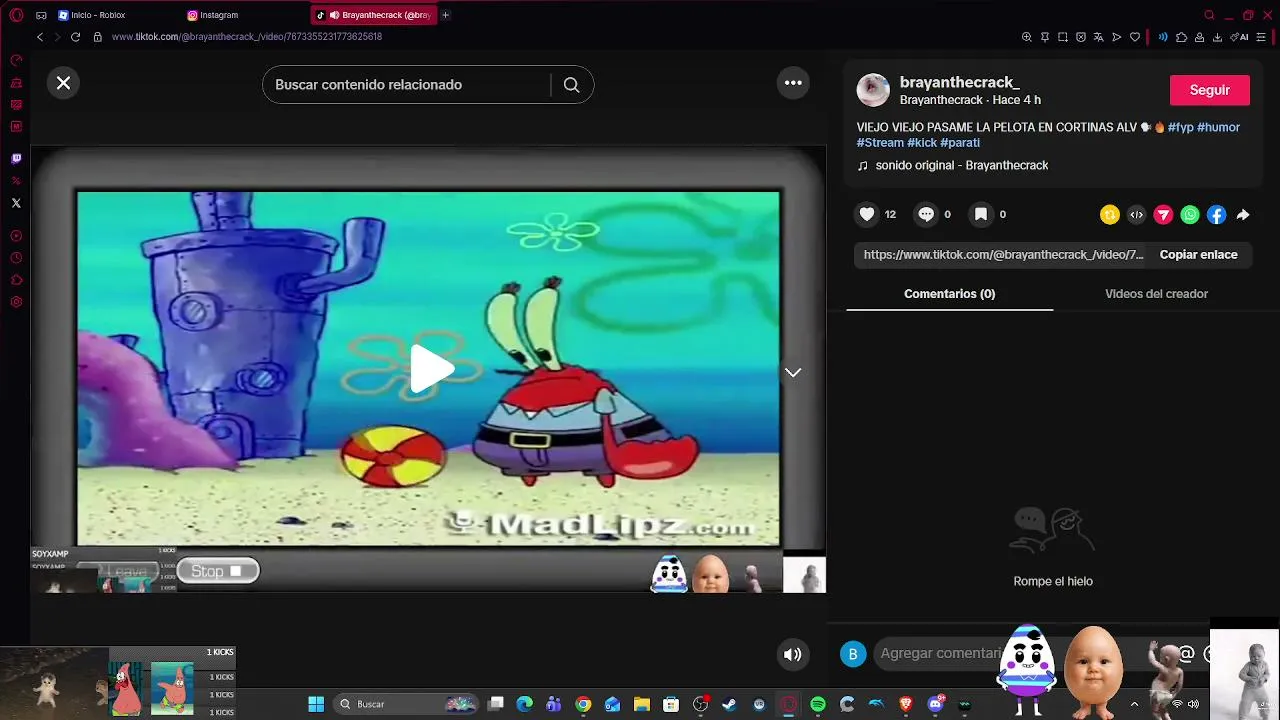This screenshot has height=720, width=1280.
Task: Open the browser downloads icon
Action: (x=1217, y=37)
